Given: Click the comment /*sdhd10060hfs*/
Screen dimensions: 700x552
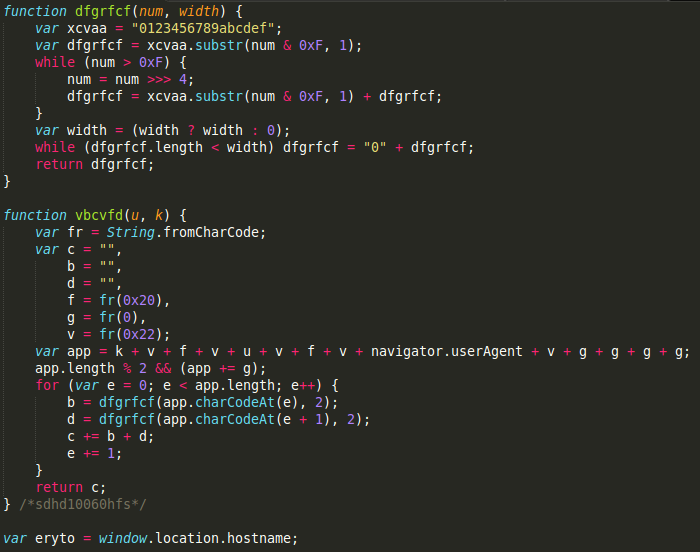Looking at the screenshot, I should pyautogui.click(x=83, y=504).
